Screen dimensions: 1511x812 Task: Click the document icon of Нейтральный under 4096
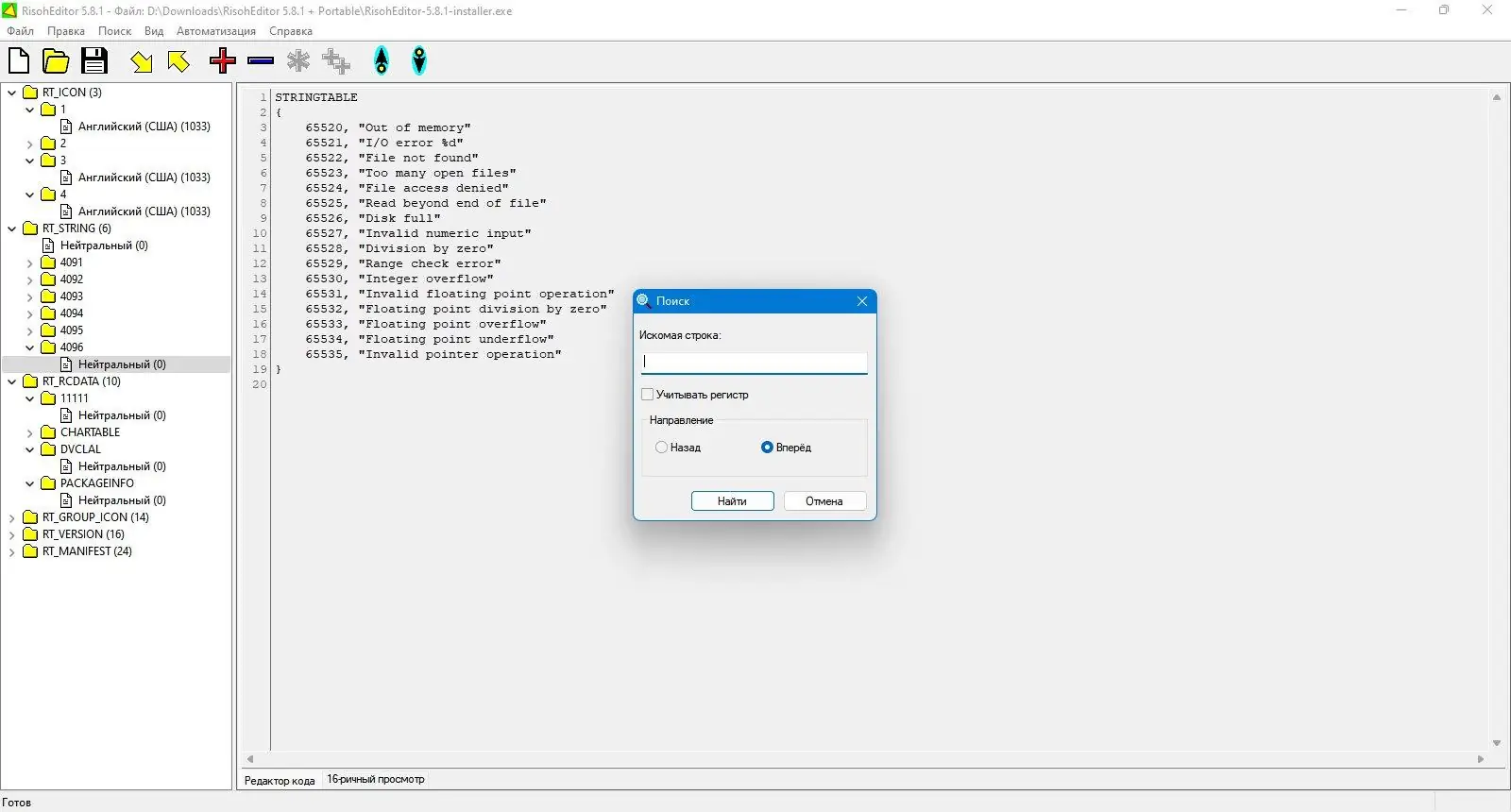[66, 364]
